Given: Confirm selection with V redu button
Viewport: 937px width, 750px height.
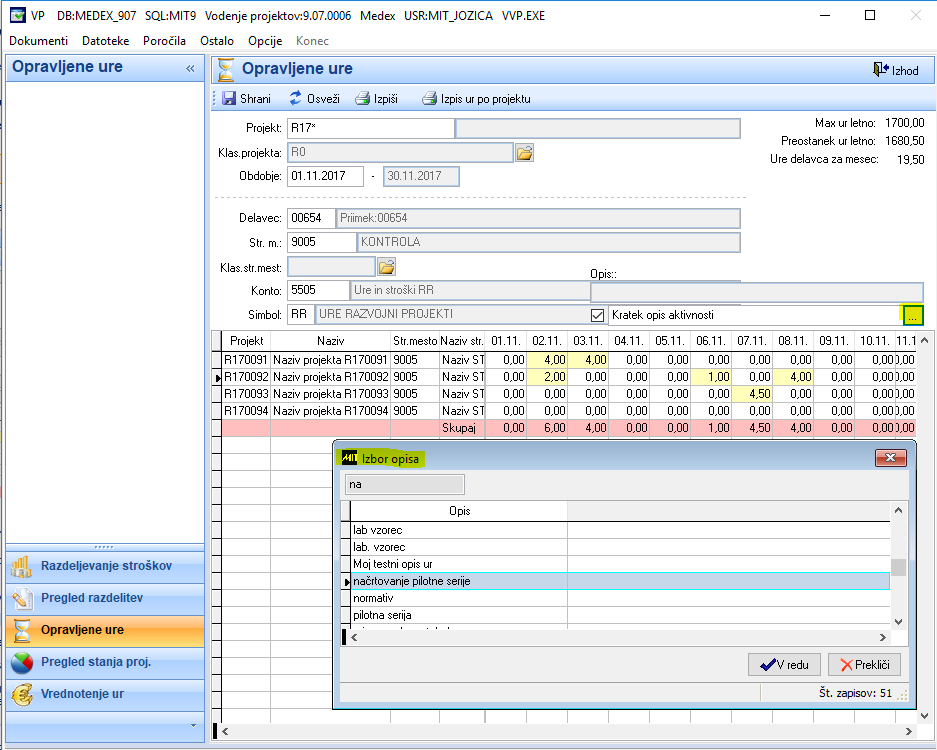Looking at the screenshot, I should (784, 664).
